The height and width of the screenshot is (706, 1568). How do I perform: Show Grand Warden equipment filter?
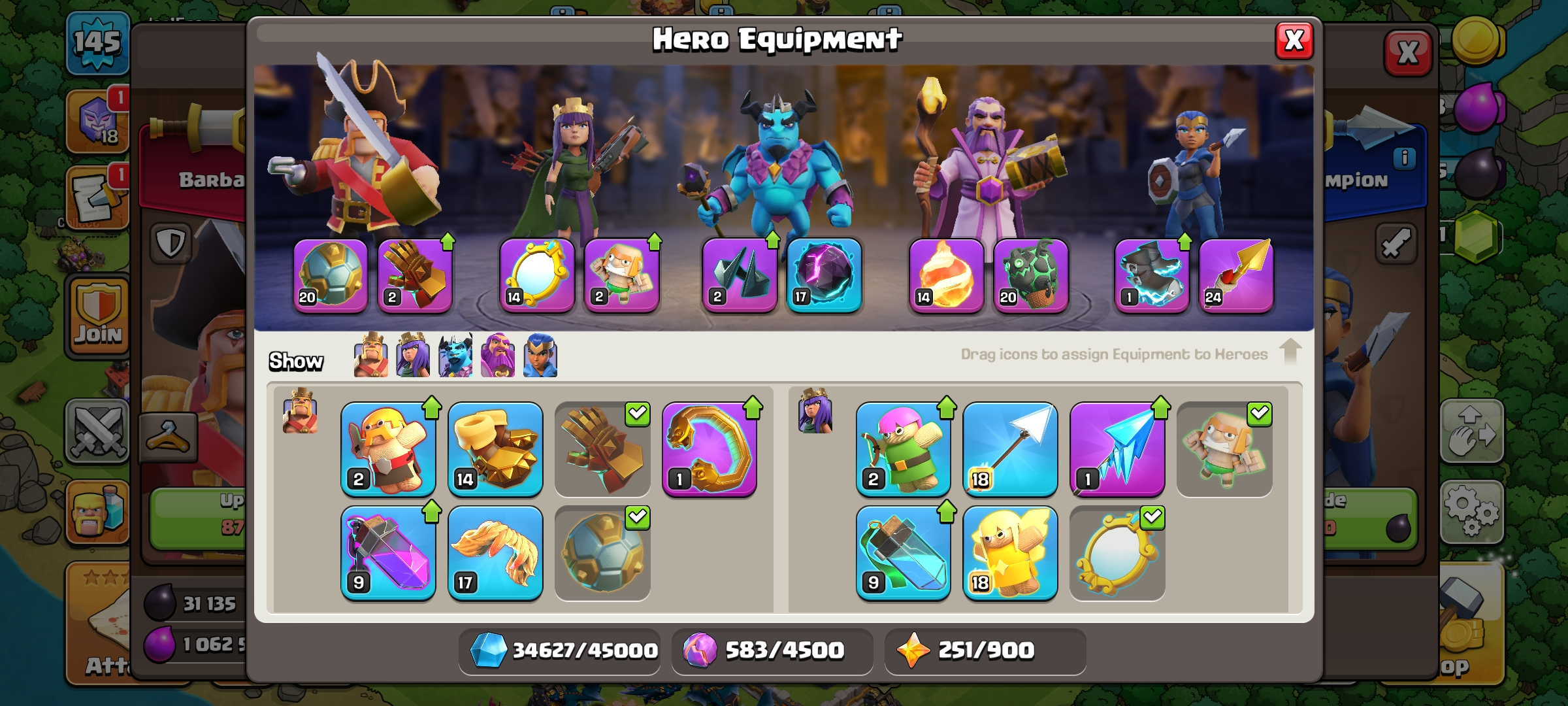click(498, 356)
